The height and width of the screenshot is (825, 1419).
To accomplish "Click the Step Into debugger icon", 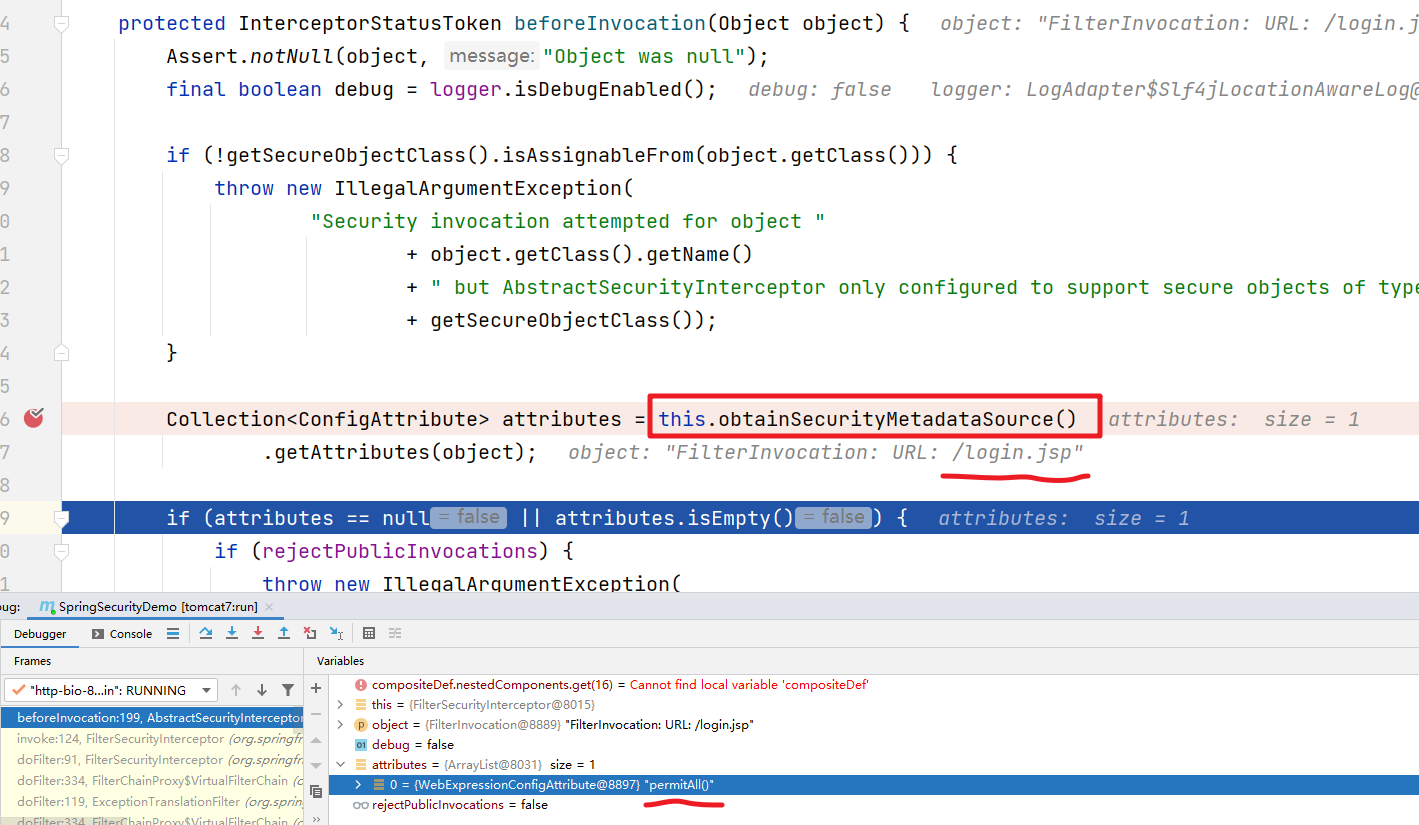I will (232, 633).
